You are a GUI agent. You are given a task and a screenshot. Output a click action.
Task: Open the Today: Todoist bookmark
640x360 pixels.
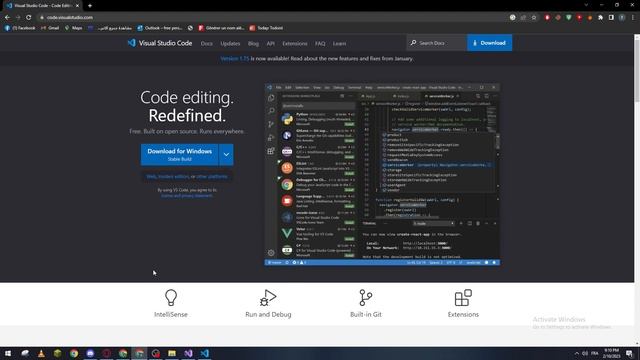267,28
